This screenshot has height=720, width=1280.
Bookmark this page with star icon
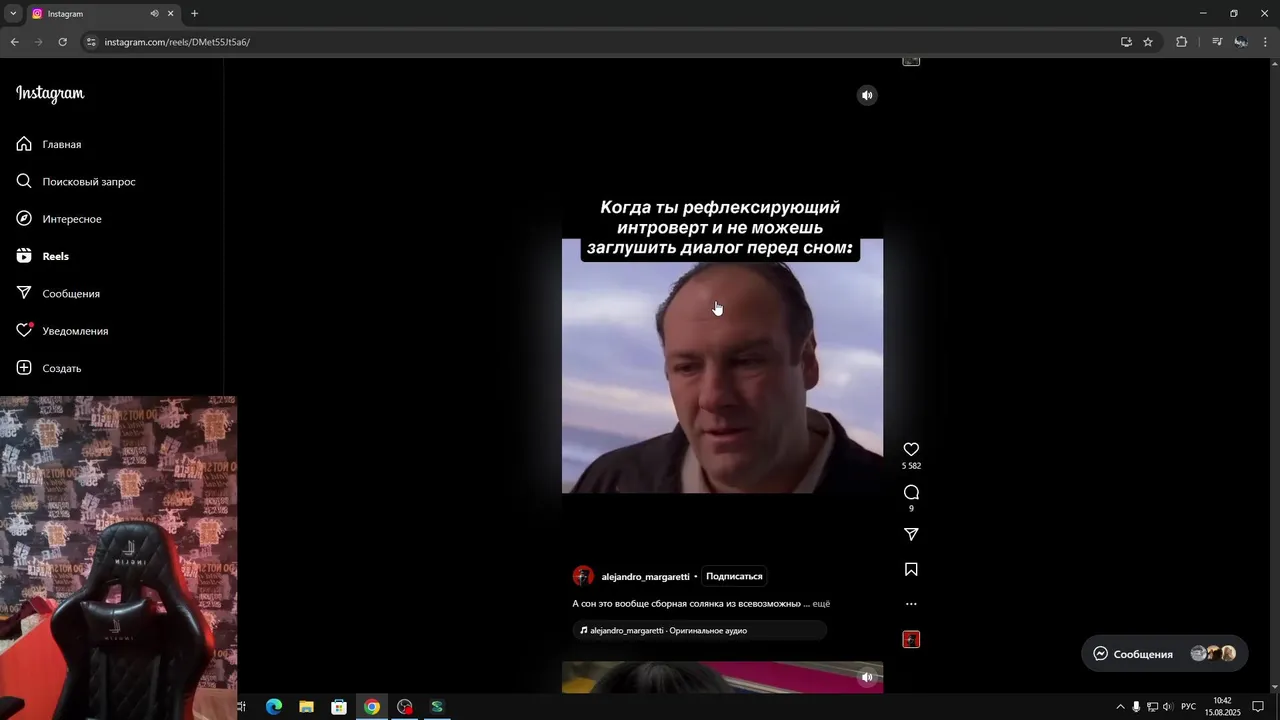tap(1148, 42)
